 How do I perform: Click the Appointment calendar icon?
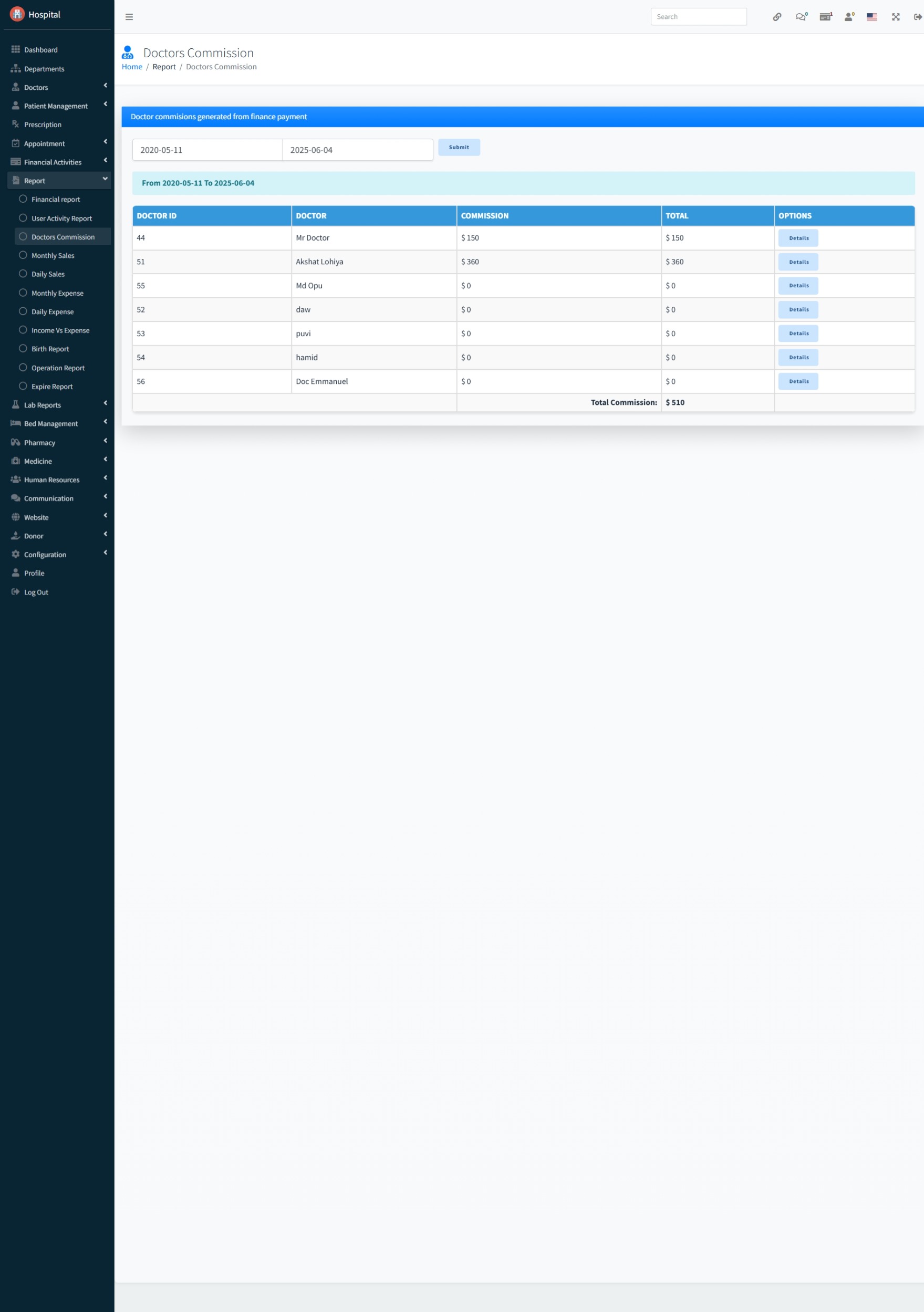[x=15, y=143]
